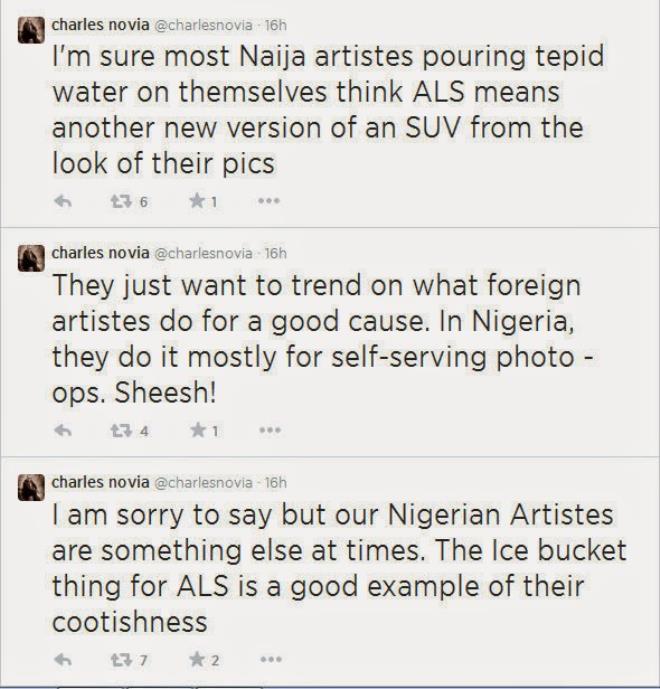
Task: Open more options on the SUV tweet
Action: click(268, 201)
